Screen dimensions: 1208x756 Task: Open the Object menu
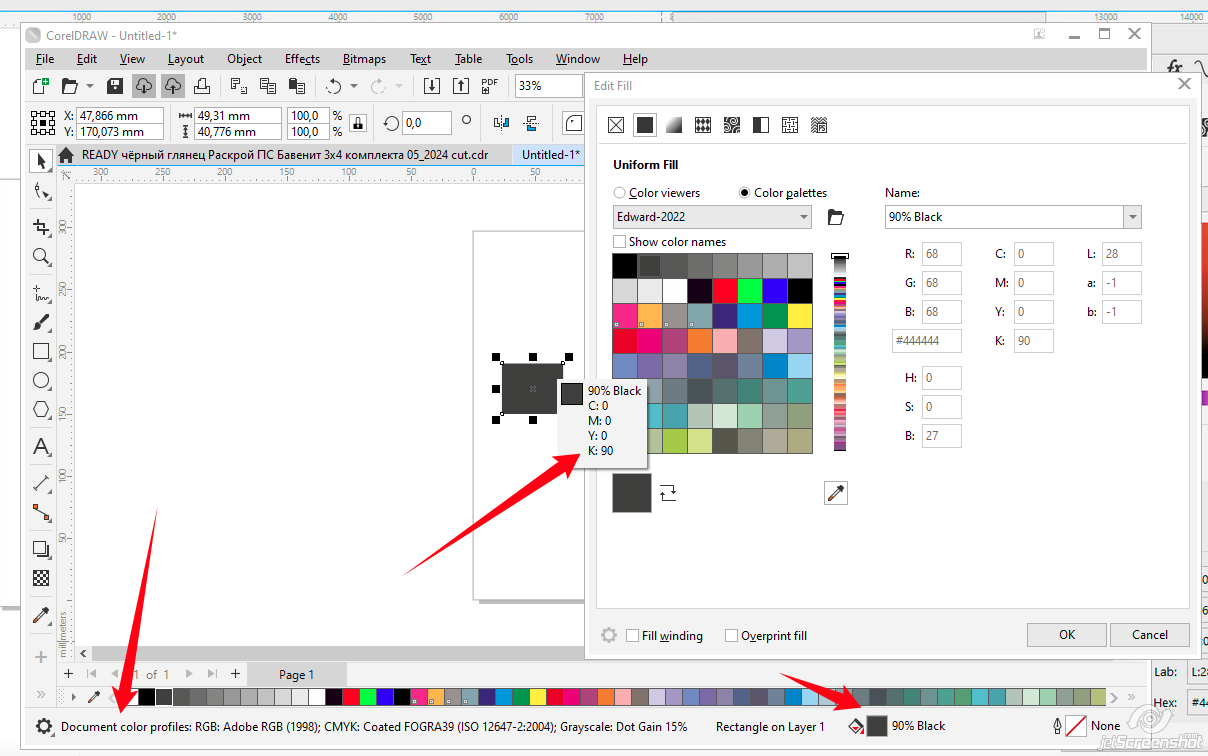tap(244, 59)
